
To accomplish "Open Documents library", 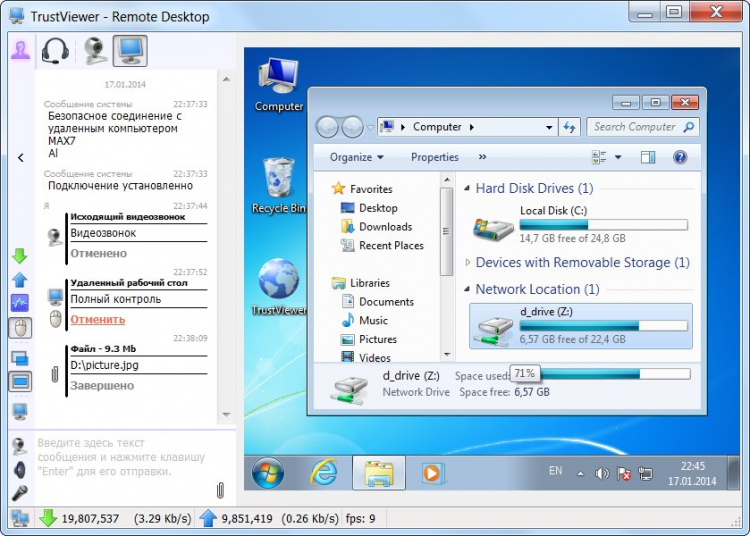I will pyautogui.click(x=378, y=302).
